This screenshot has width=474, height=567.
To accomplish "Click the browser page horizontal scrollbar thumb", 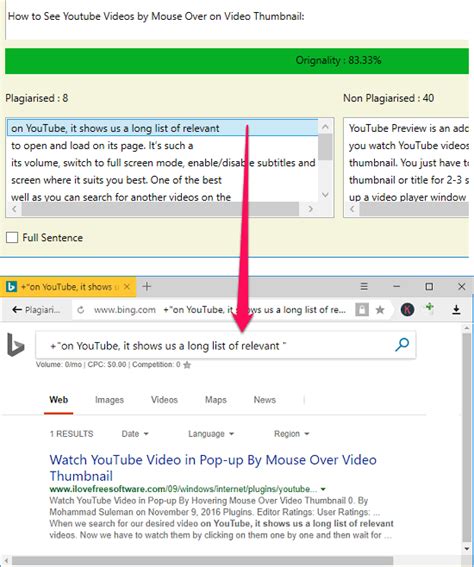I will tap(202, 561).
